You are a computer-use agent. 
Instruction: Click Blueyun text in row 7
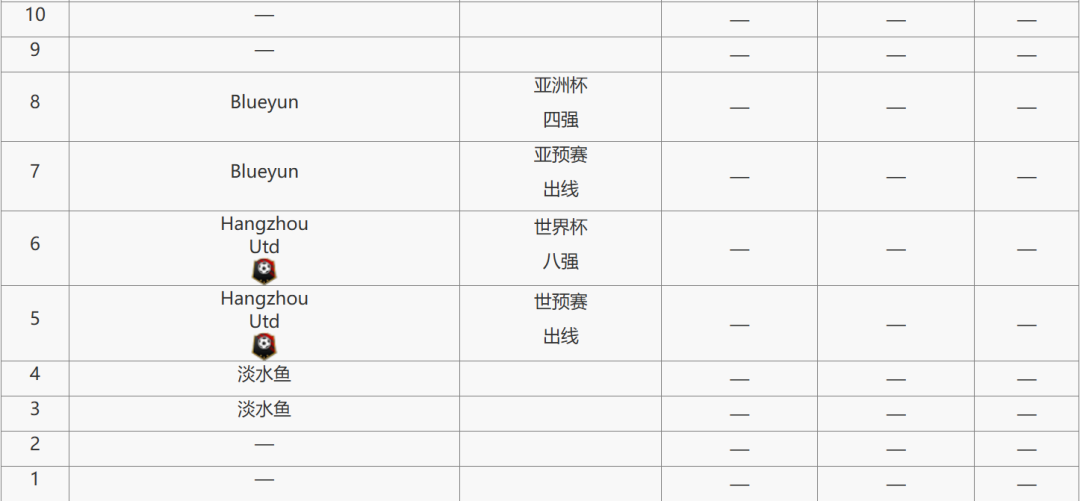point(264,171)
